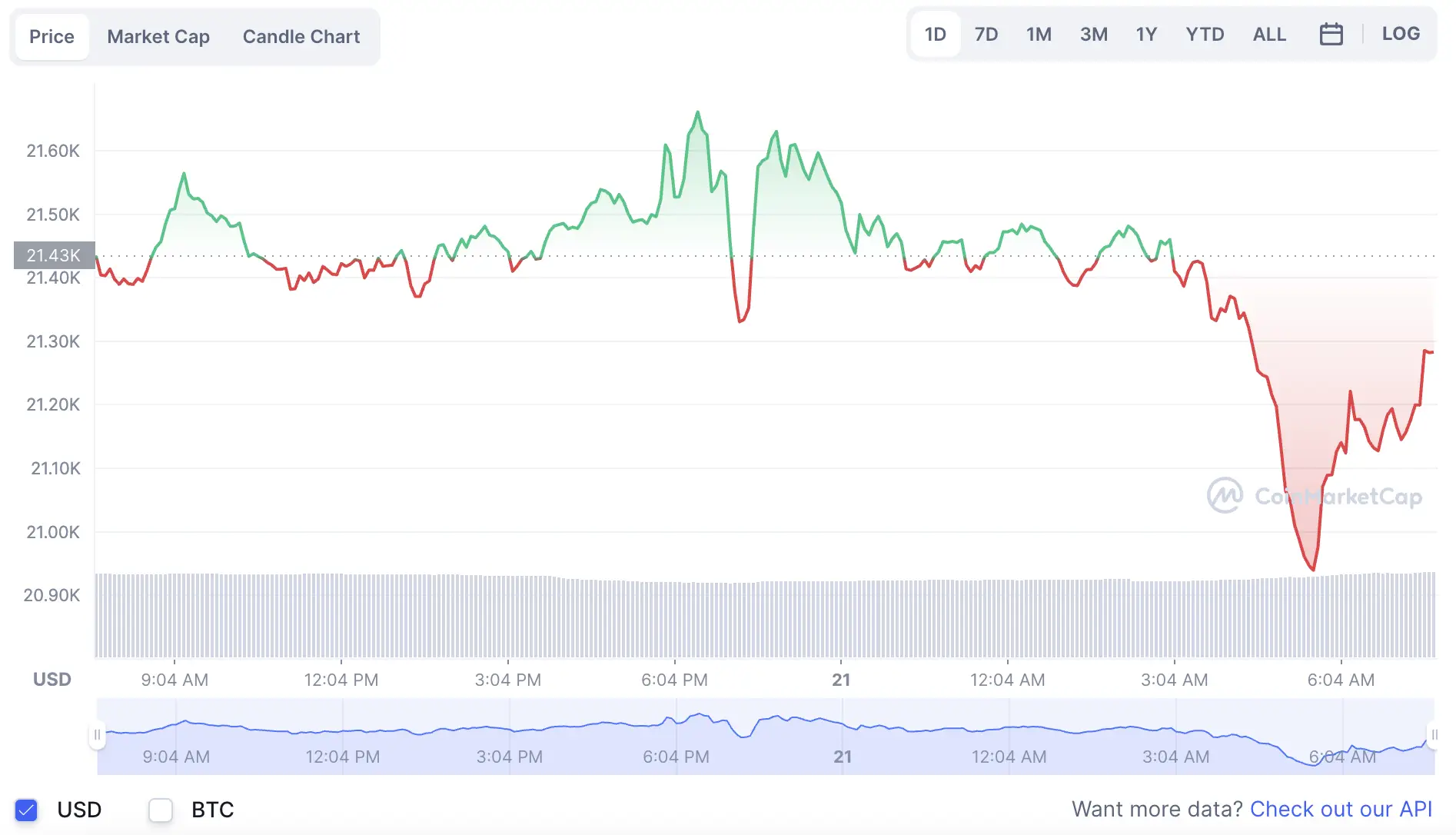Open the date range calendar picker
The image size is (1456, 835).
(x=1332, y=34)
